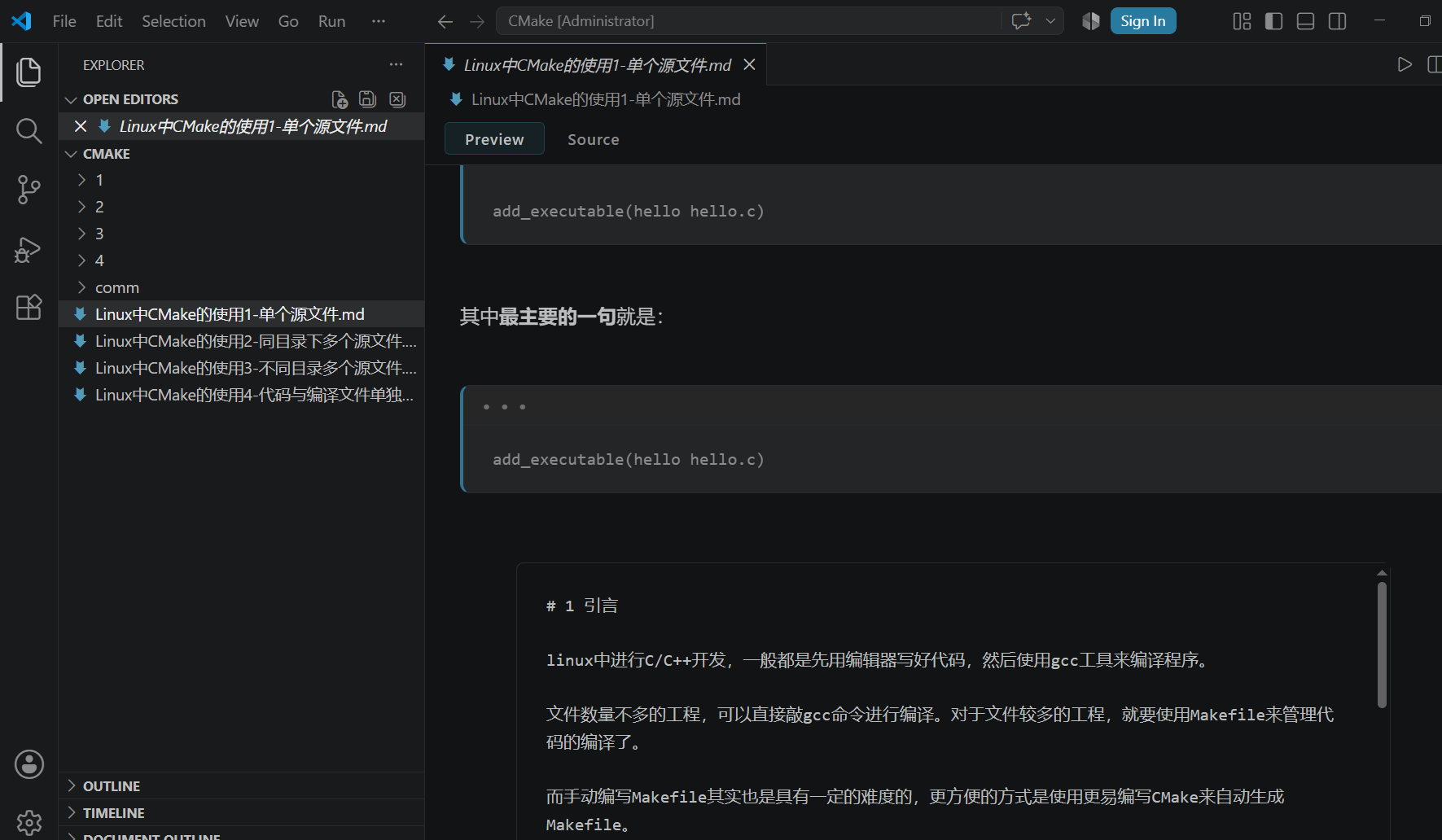Screen dimensions: 1442x840
Task: Open the Search view in activity bar
Action: (x=28, y=131)
